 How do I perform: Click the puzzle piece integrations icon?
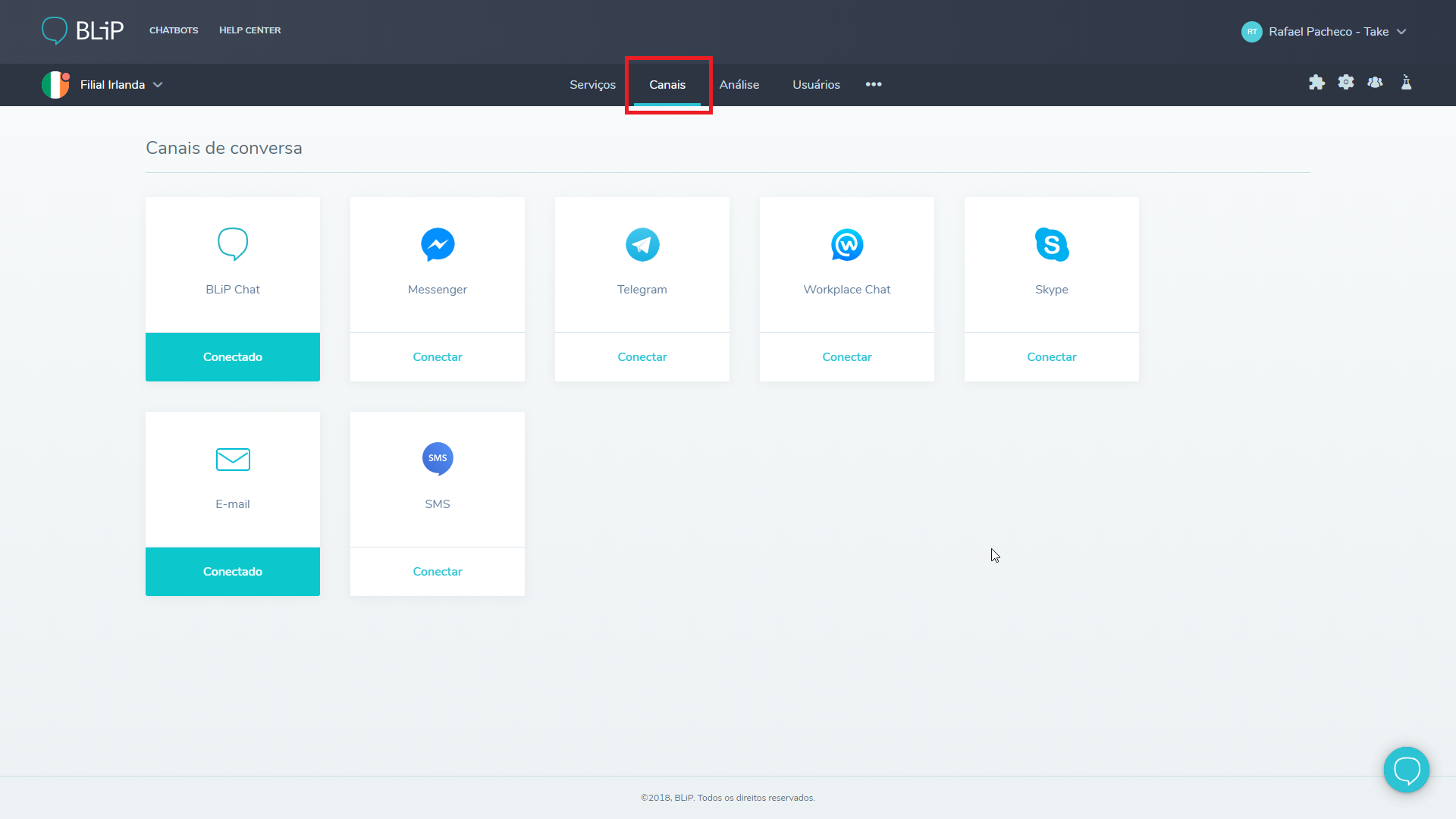[x=1316, y=83]
